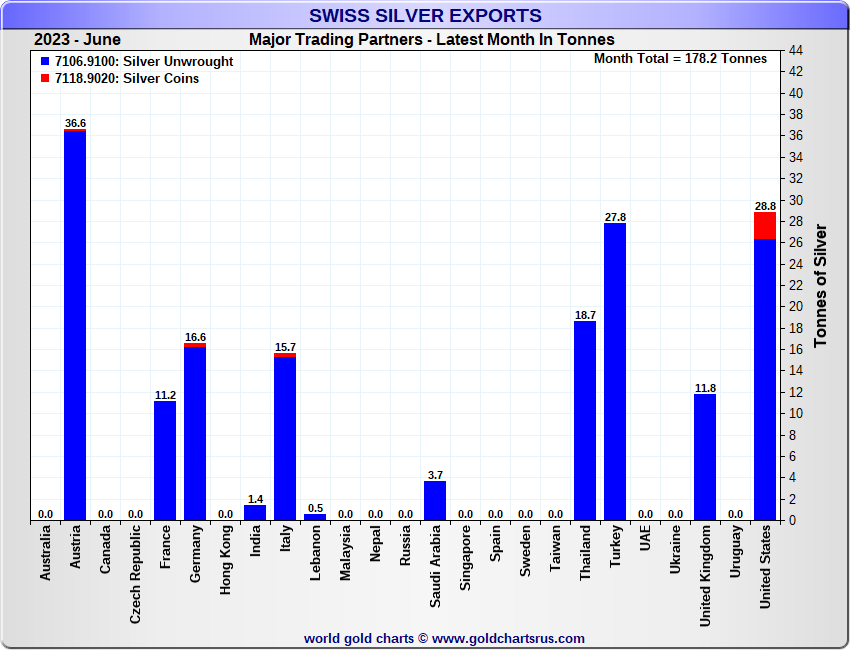This screenshot has height=650, width=850.
Task: Click the Austria bar labeled 36.6
Action: point(75,325)
